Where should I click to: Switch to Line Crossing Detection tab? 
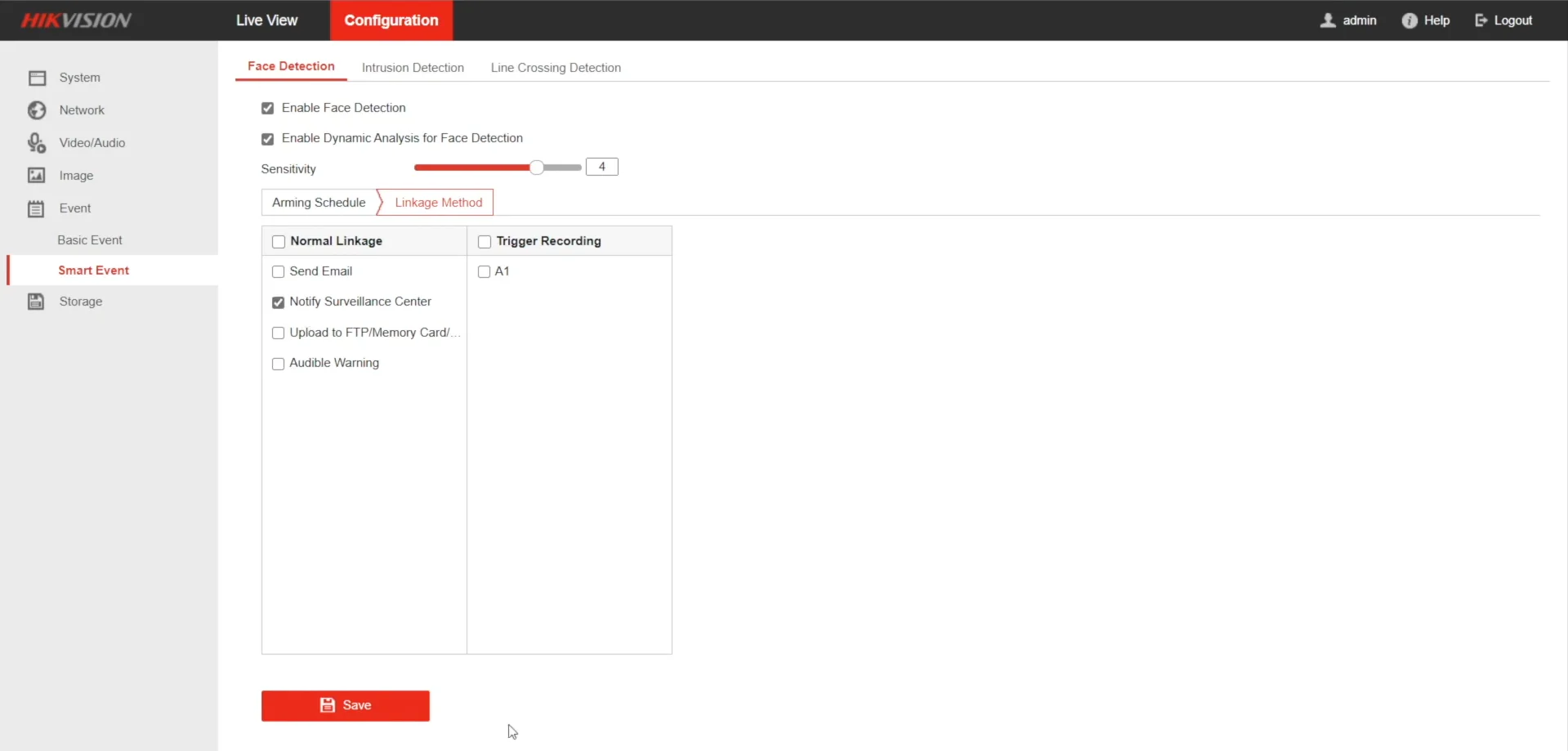[x=556, y=68]
